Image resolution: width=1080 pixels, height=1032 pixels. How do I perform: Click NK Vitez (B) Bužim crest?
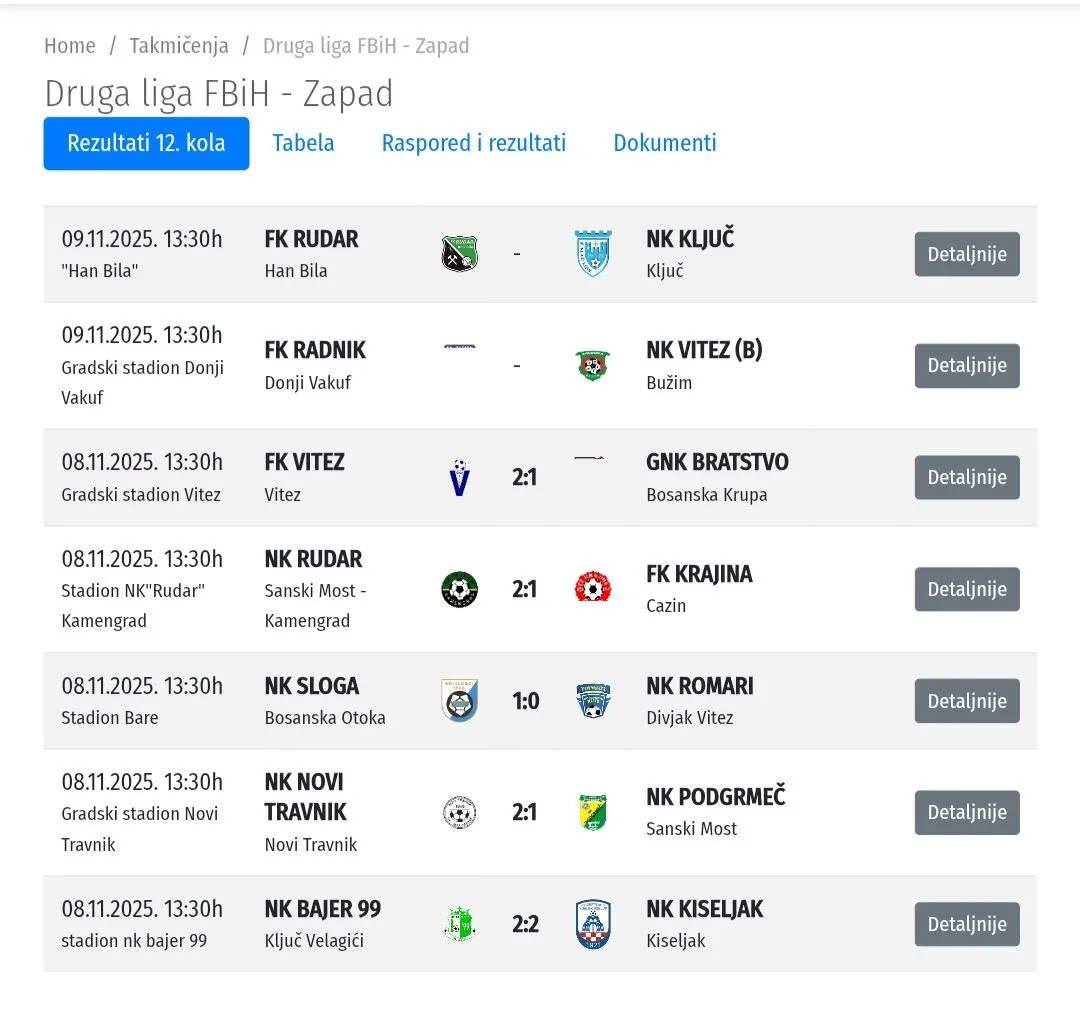point(592,365)
